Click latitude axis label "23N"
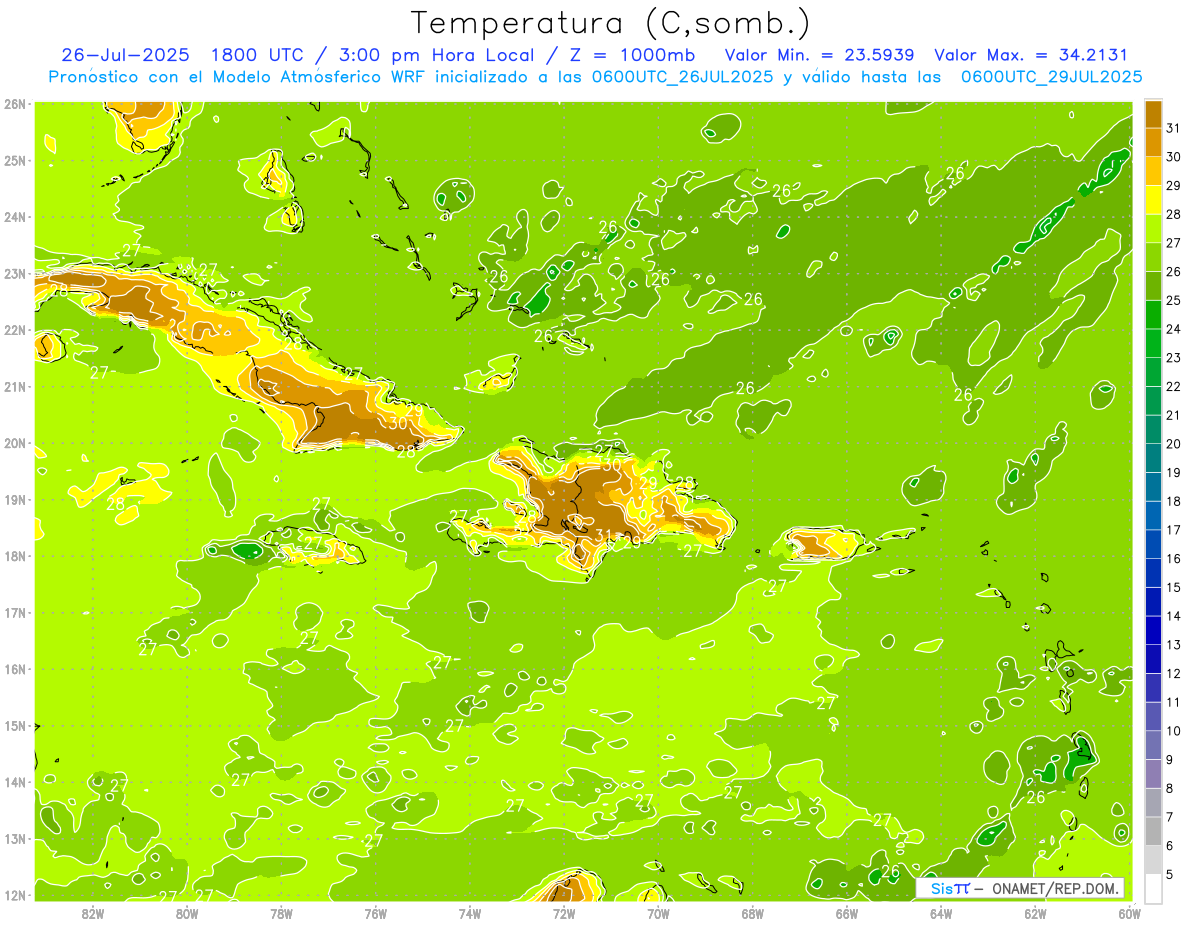This screenshot has width=1200, height=927. [14, 273]
